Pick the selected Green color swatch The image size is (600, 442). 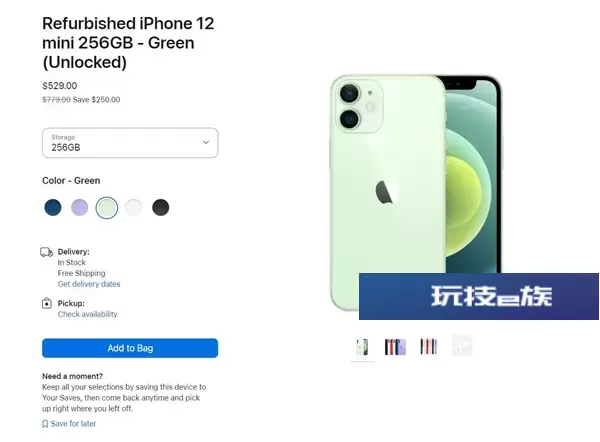(107, 208)
